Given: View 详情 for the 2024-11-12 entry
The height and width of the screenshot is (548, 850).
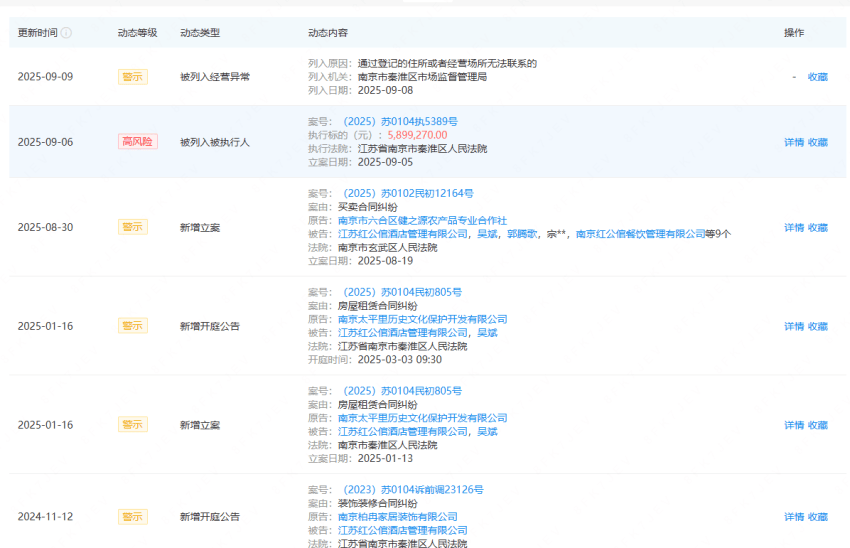Looking at the screenshot, I should 793,517.
